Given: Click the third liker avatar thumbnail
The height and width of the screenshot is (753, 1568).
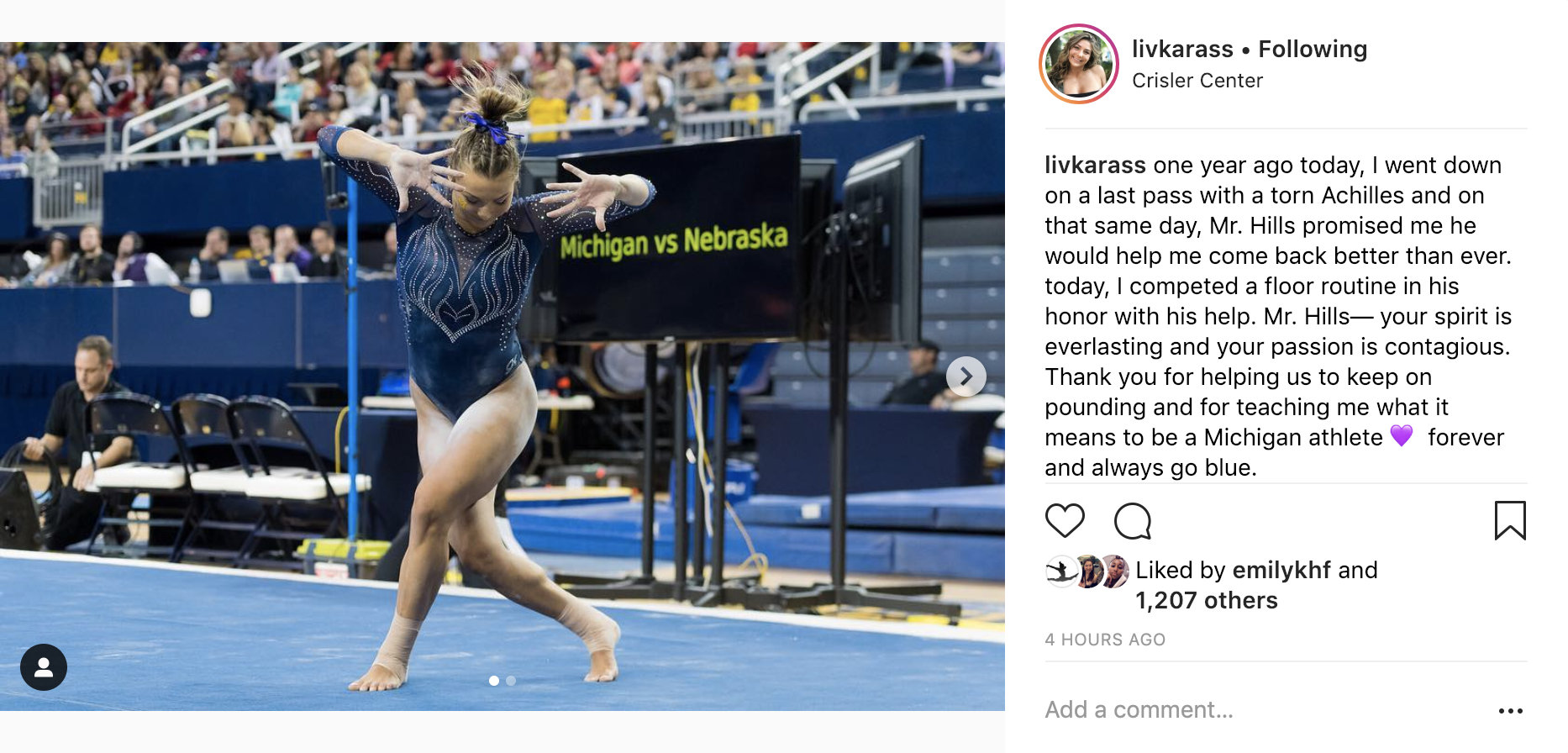Looking at the screenshot, I should [1115, 571].
